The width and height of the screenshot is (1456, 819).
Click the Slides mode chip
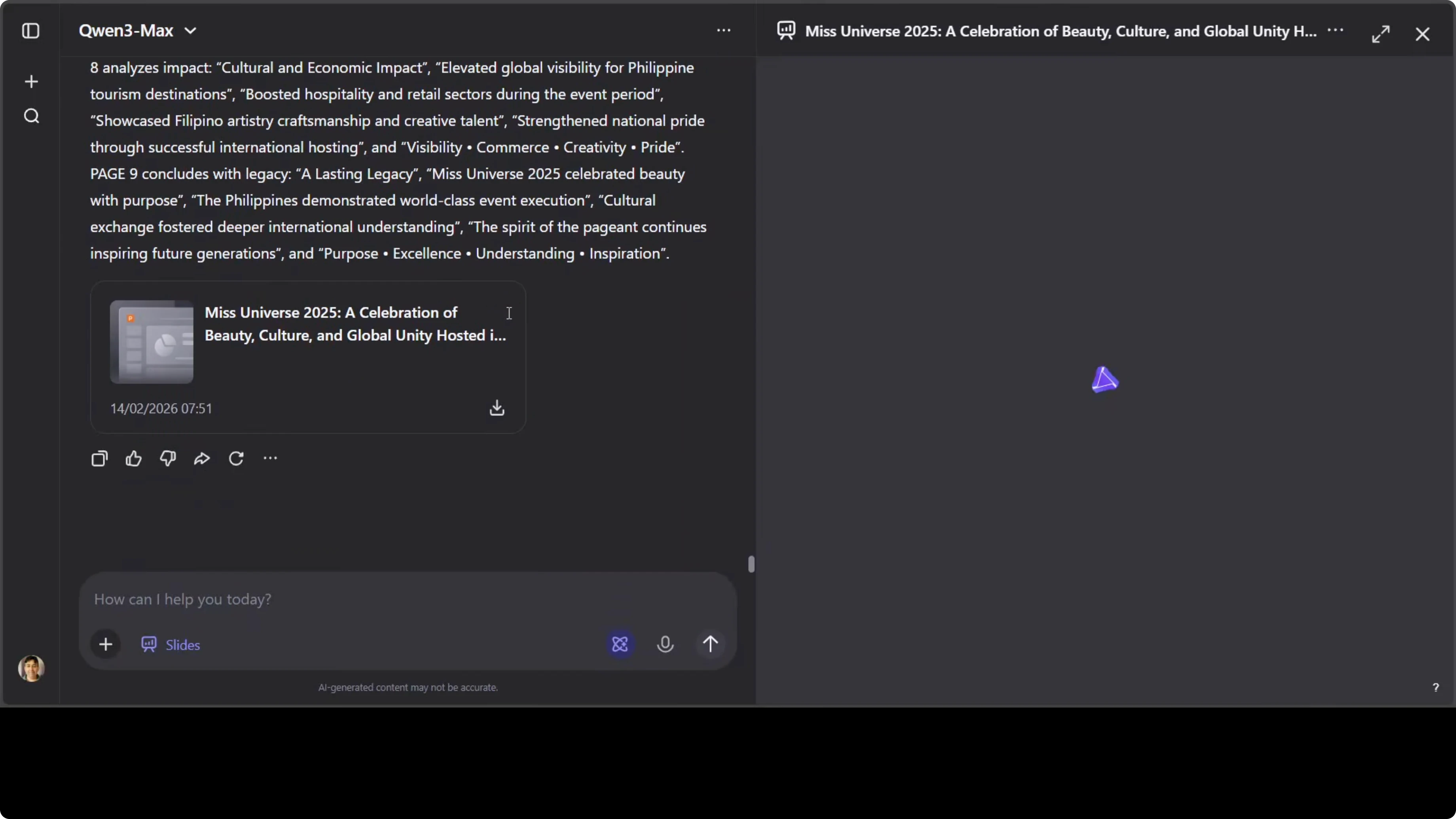coord(171,645)
